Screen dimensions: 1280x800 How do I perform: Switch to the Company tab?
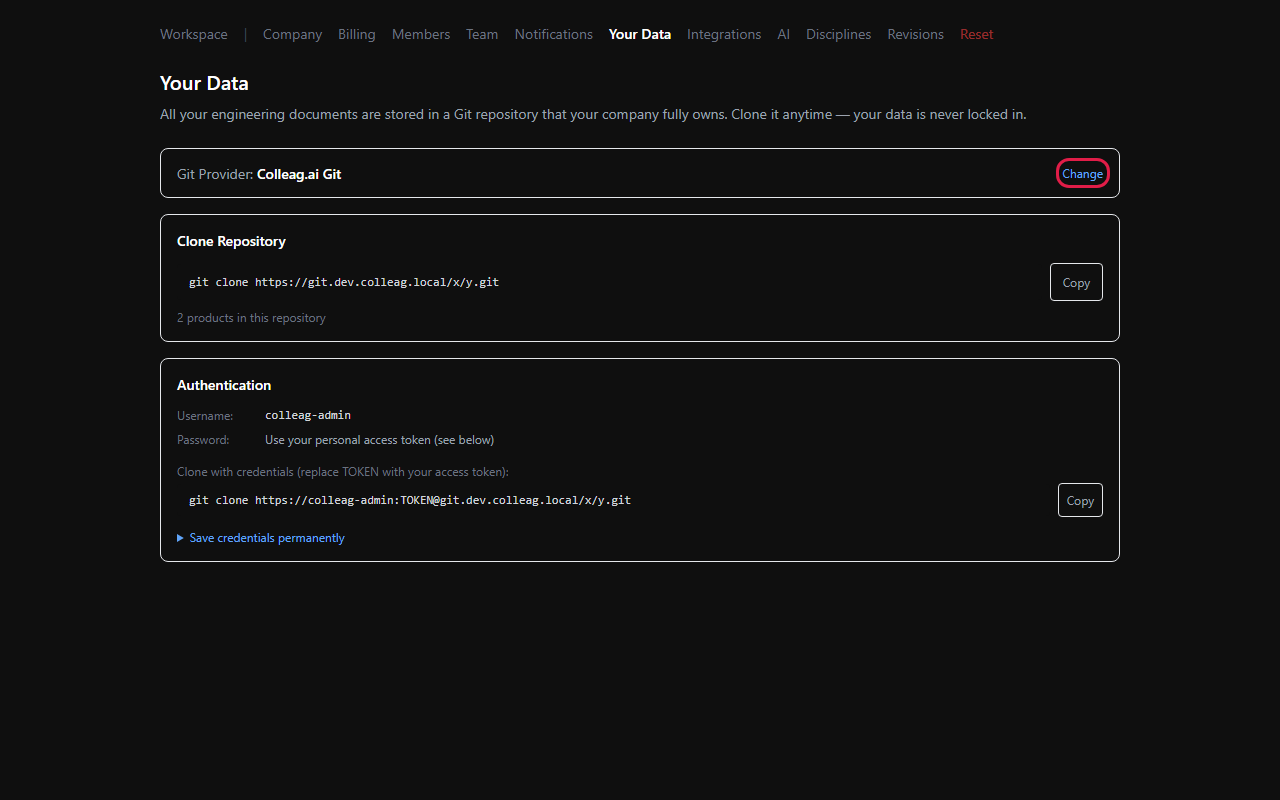pyautogui.click(x=292, y=34)
